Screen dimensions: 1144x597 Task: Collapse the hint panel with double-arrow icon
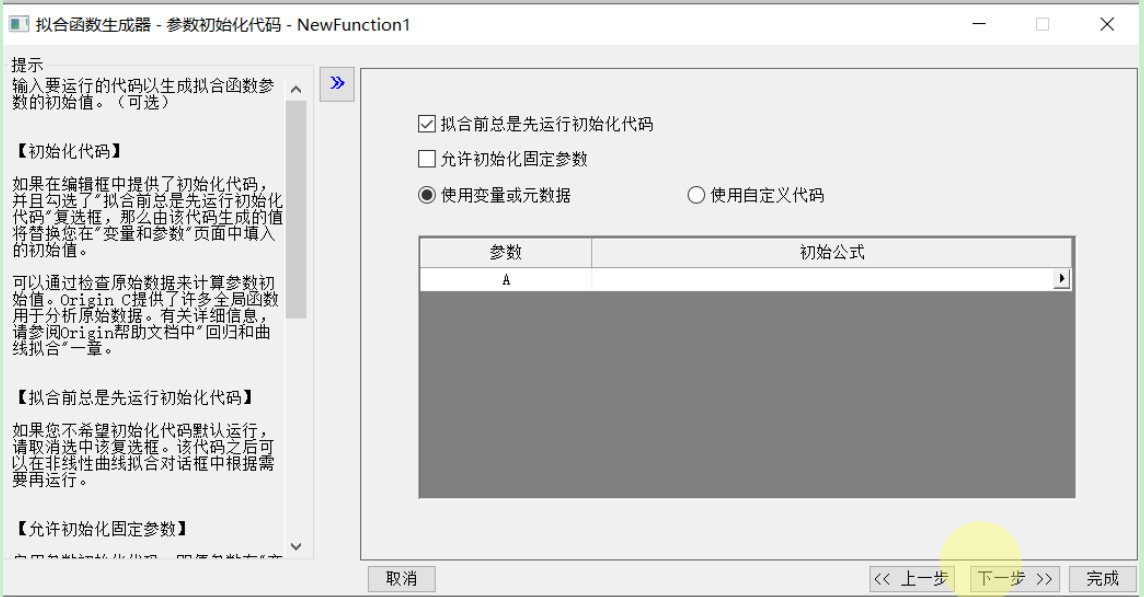[337, 83]
